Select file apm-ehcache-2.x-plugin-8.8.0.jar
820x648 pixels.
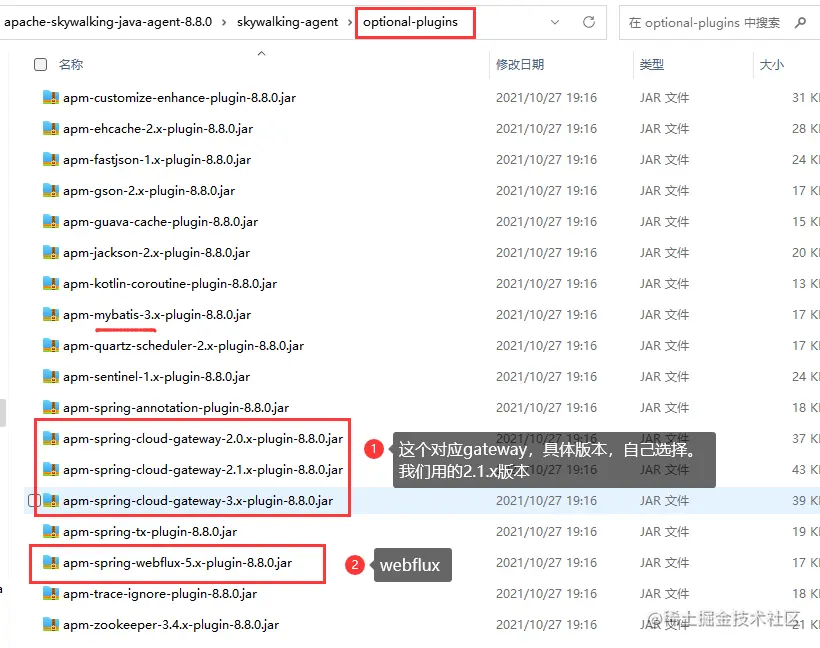158,129
